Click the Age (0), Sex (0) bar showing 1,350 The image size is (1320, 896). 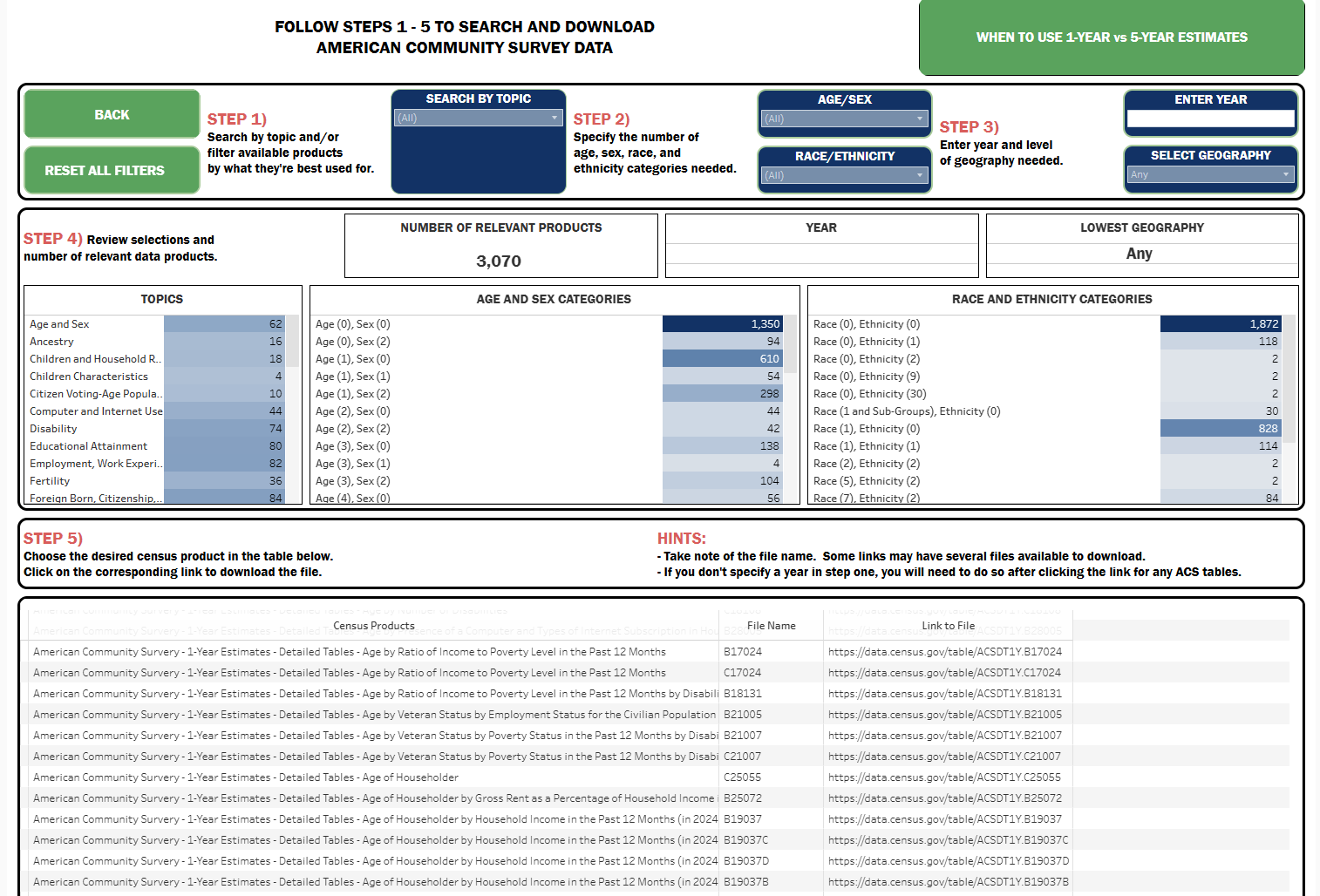tap(723, 324)
